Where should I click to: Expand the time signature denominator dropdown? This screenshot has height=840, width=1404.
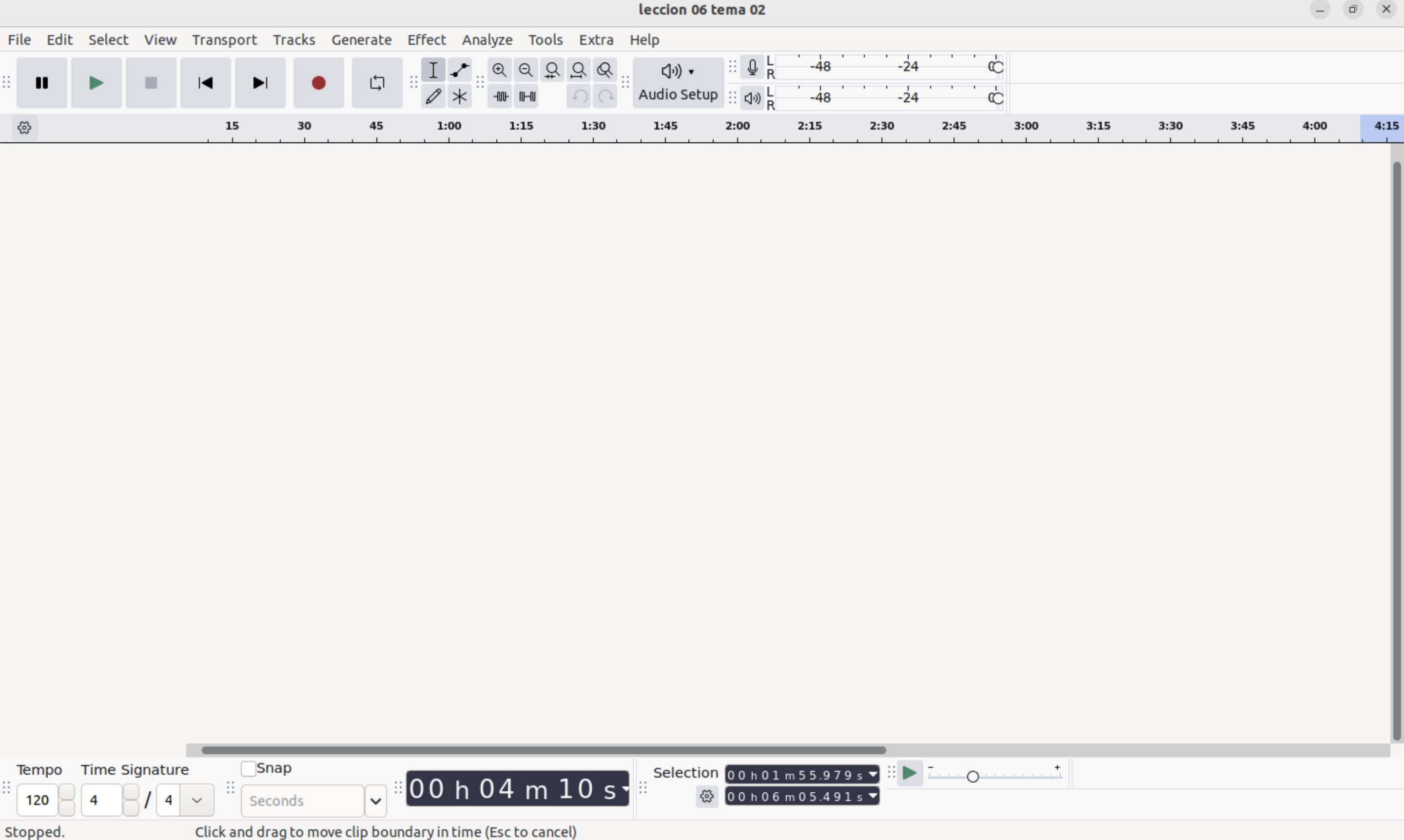pyautogui.click(x=196, y=800)
